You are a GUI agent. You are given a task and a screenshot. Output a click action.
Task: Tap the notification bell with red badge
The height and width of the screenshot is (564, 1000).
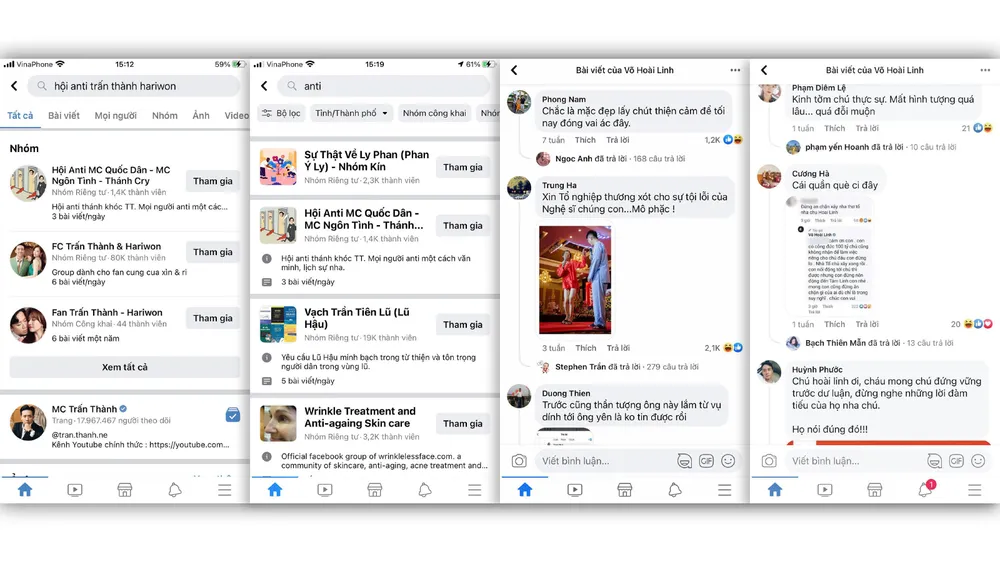coord(925,489)
